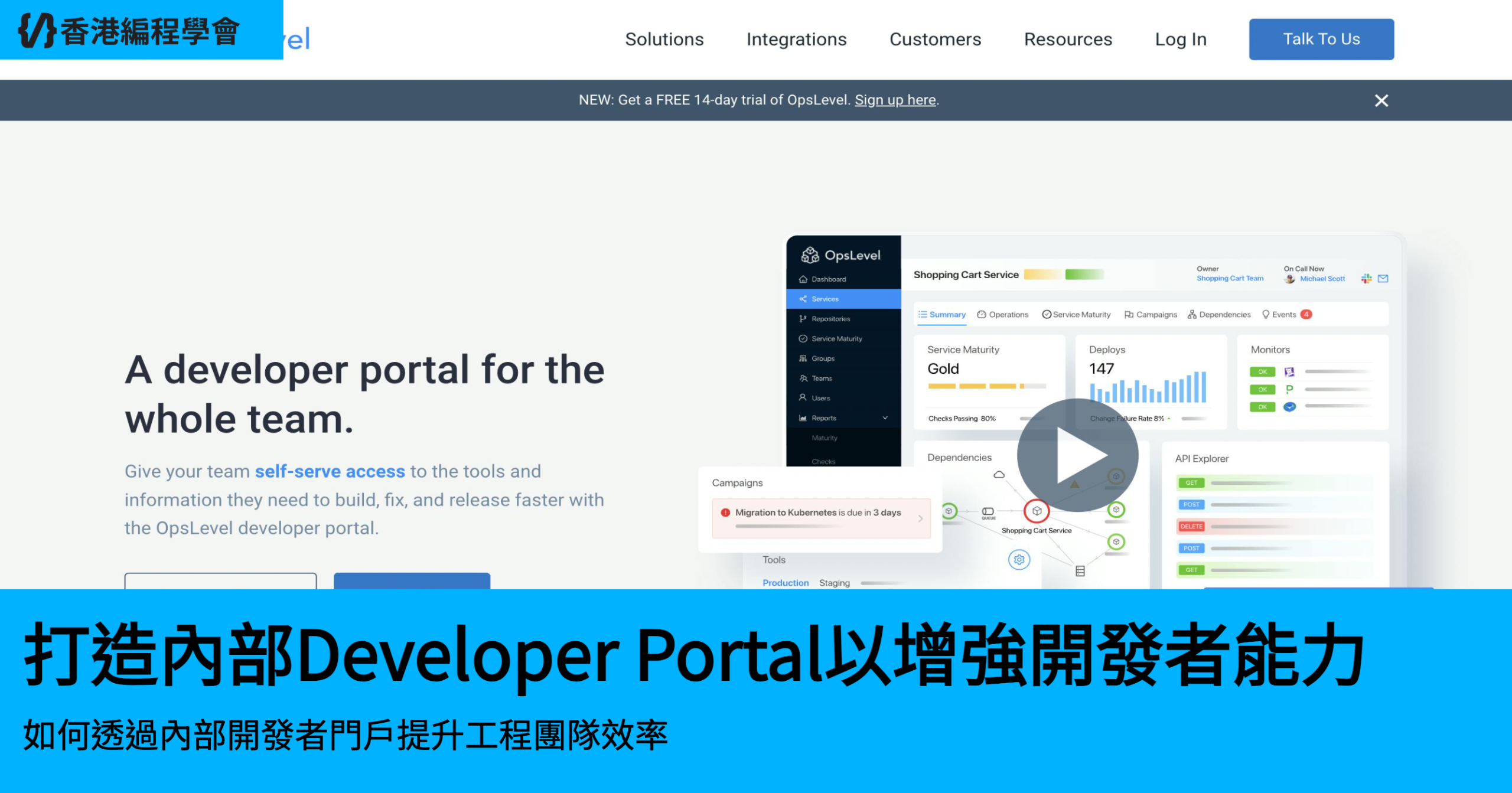Open the Resources menu
This screenshot has width=1512, height=793.
(x=1068, y=39)
